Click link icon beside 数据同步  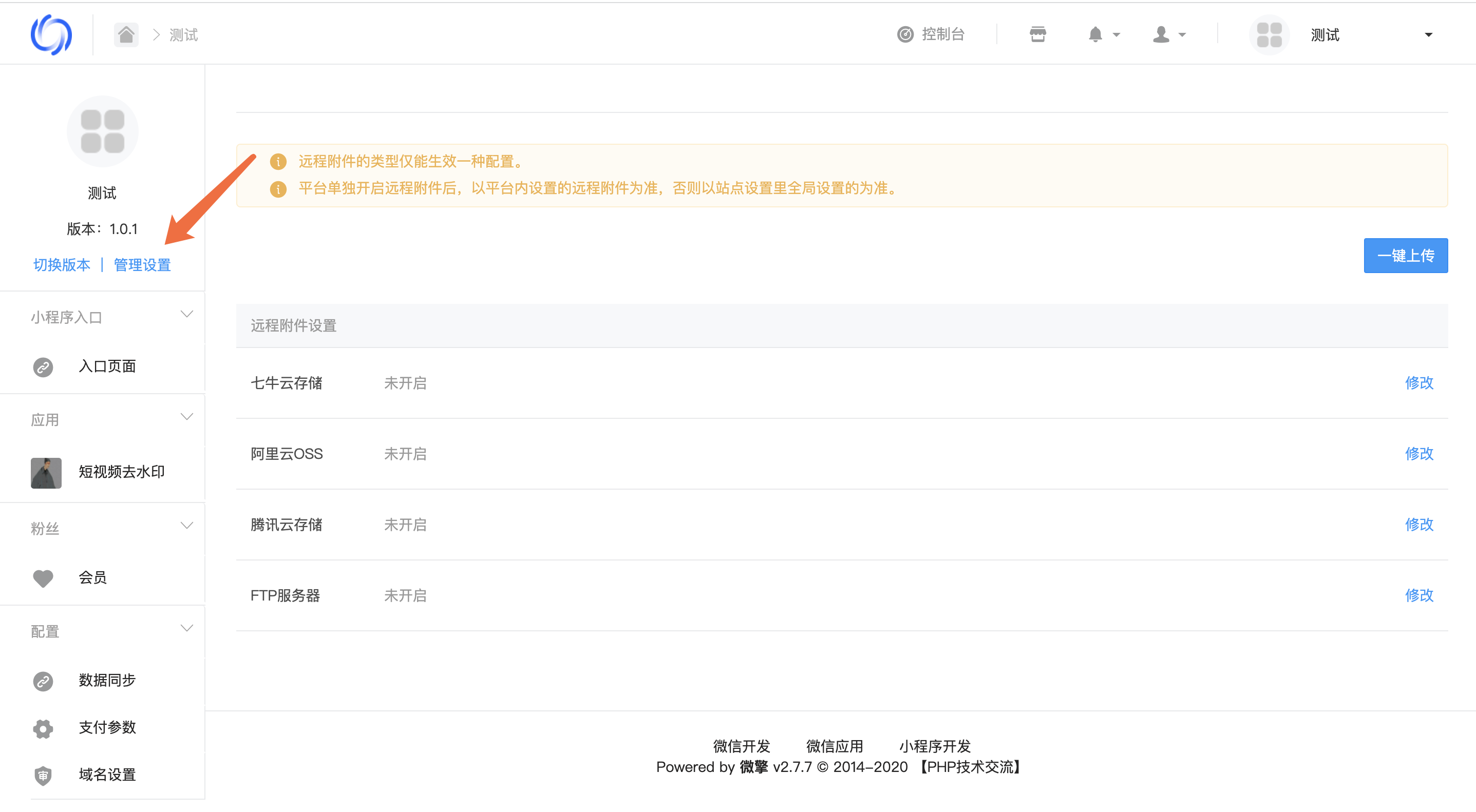pyautogui.click(x=43, y=681)
